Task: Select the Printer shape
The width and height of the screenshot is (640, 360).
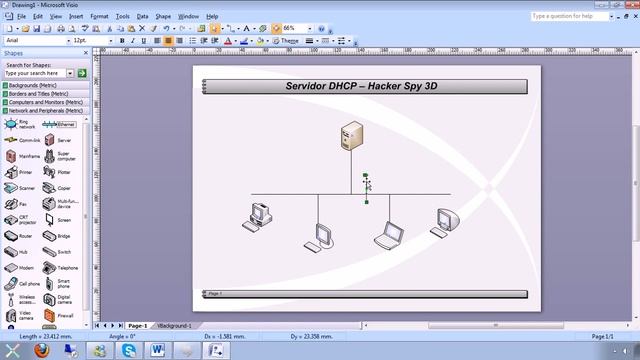Action: point(18,172)
